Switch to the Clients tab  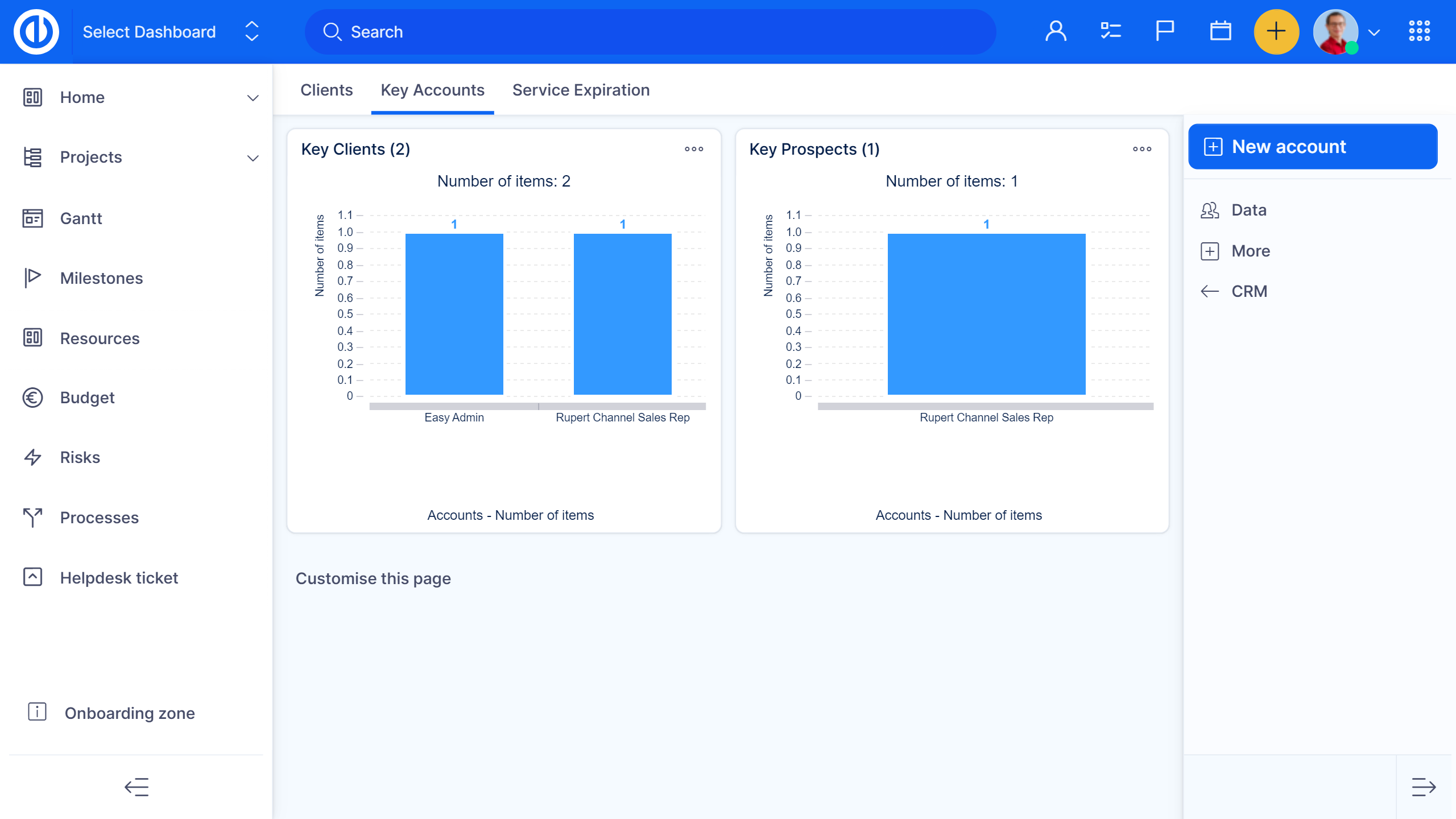[x=326, y=90]
